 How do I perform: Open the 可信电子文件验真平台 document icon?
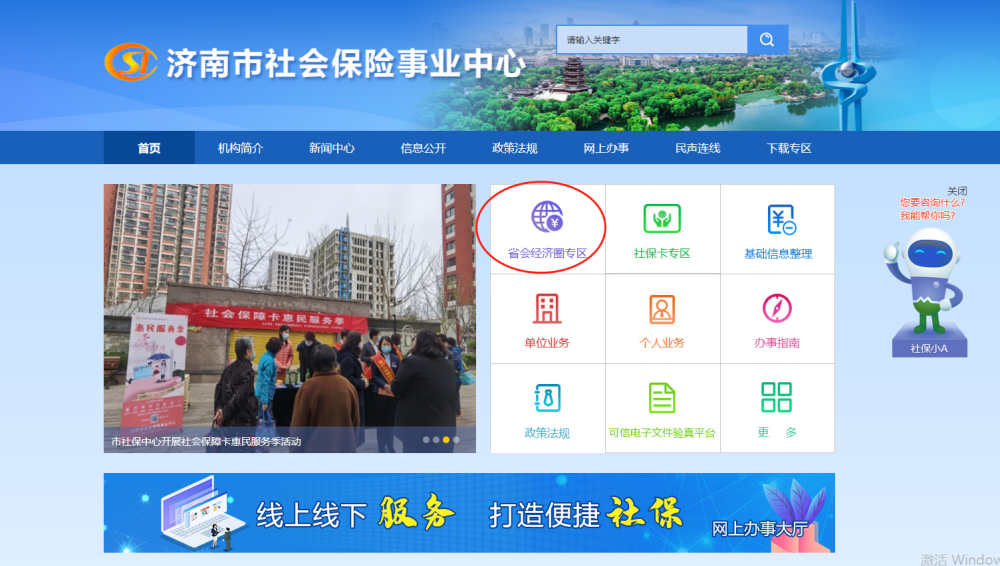(662, 398)
